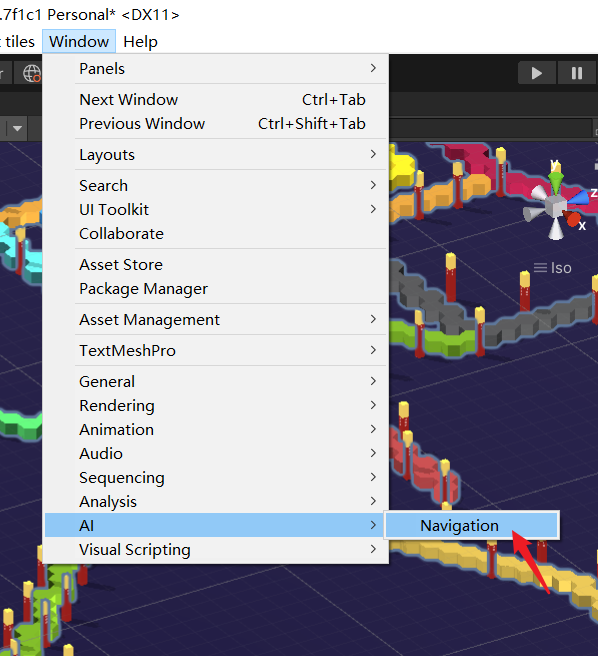Open the Rendering submenu
The width and height of the screenshot is (598, 656).
216,405
